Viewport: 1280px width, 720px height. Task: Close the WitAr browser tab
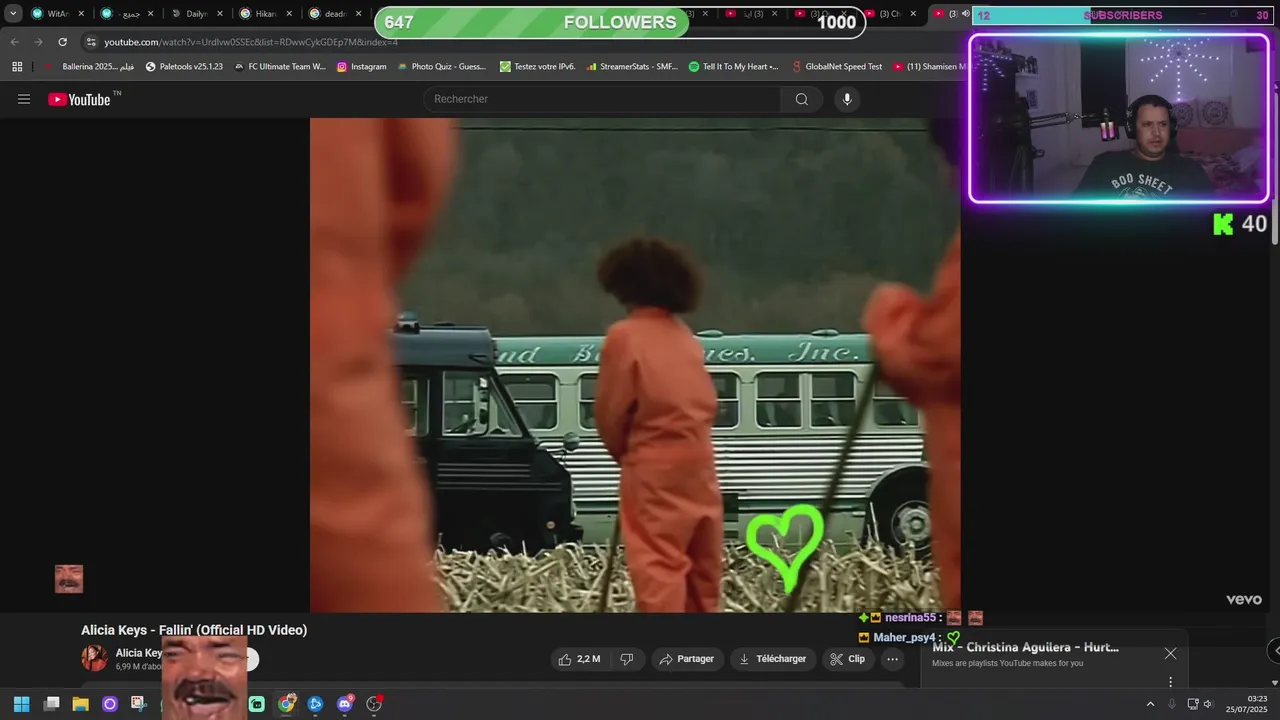pos(81,14)
